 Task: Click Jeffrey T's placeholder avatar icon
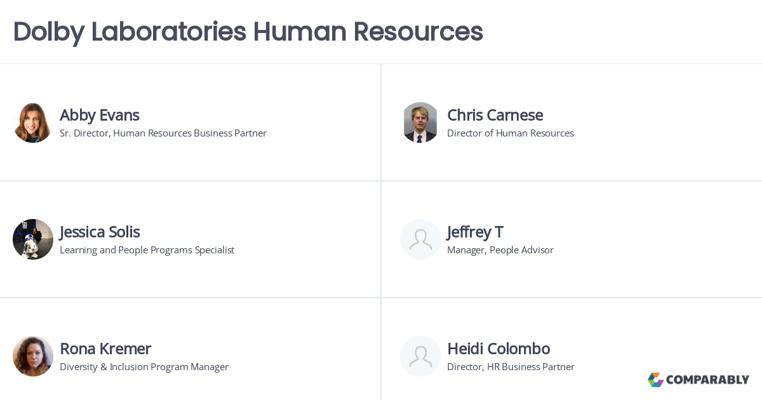pos(420,239)
